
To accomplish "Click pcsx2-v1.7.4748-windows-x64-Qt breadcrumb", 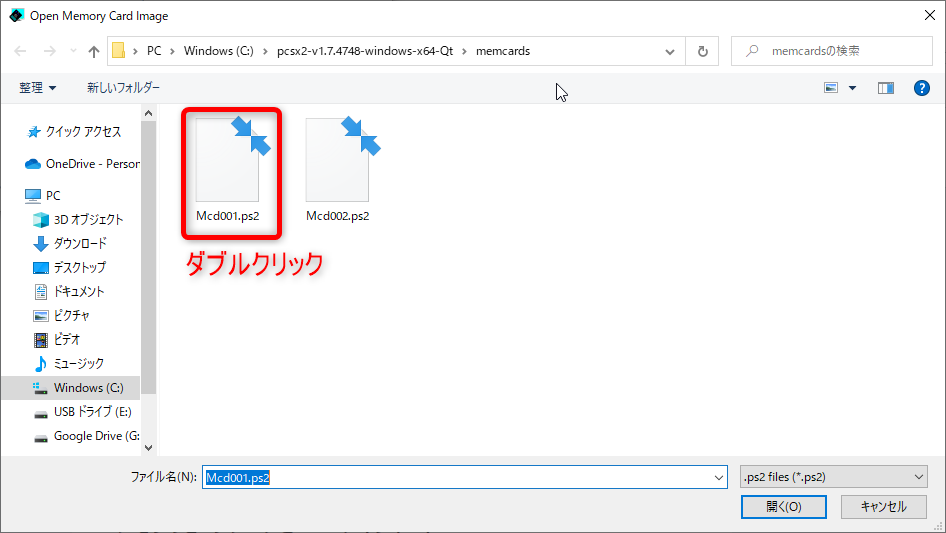I will [365, 51].
